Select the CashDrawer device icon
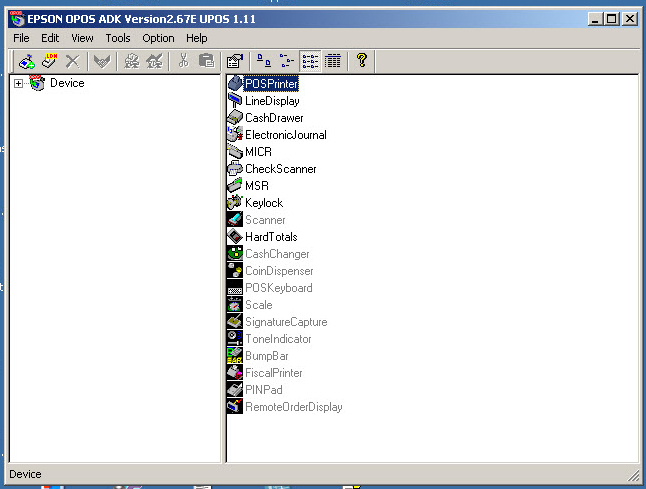The width and height of the screenshot is (646, 489). click(235, 117)
